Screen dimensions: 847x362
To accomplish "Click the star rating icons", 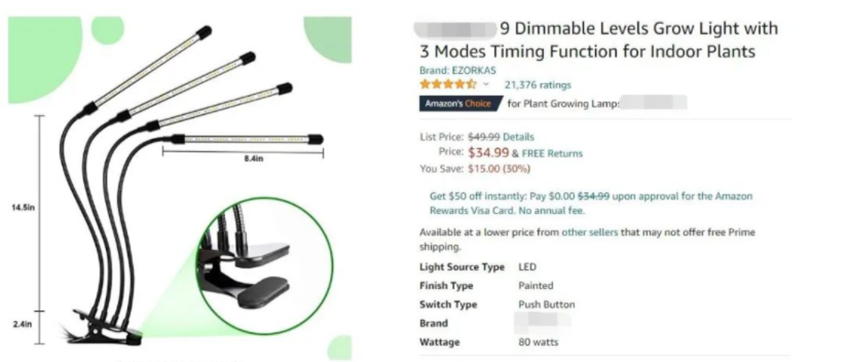I will click(x=448, y=84).
